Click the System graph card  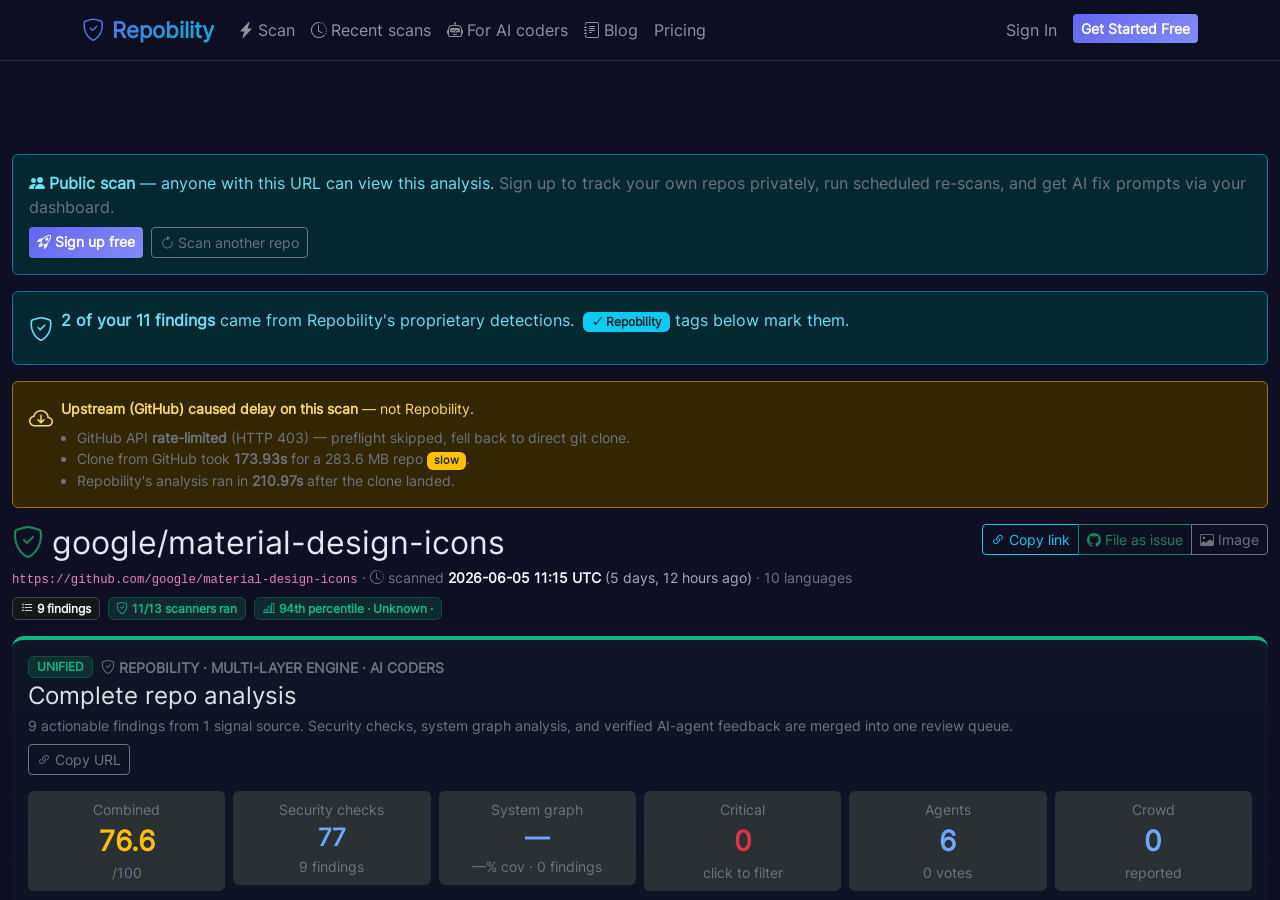tap(537, 838)
